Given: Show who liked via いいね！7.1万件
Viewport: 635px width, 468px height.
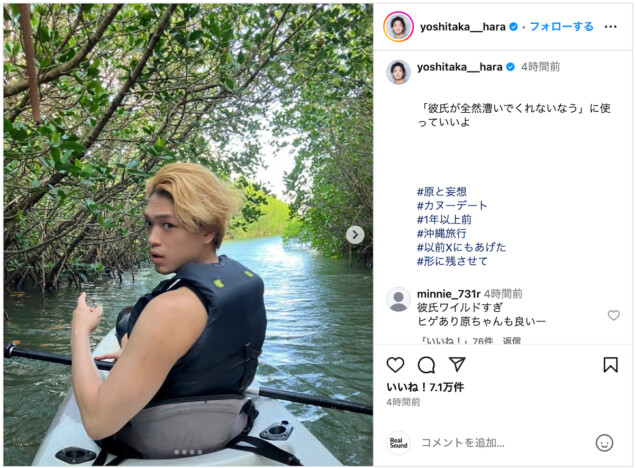Looking at the screenshot, I should [425, 387].
